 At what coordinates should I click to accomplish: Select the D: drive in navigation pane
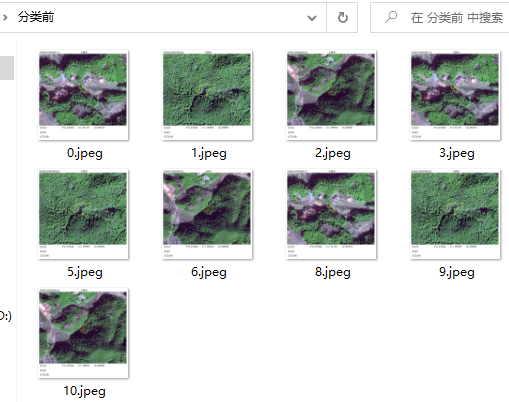click(x=5, y=315)
